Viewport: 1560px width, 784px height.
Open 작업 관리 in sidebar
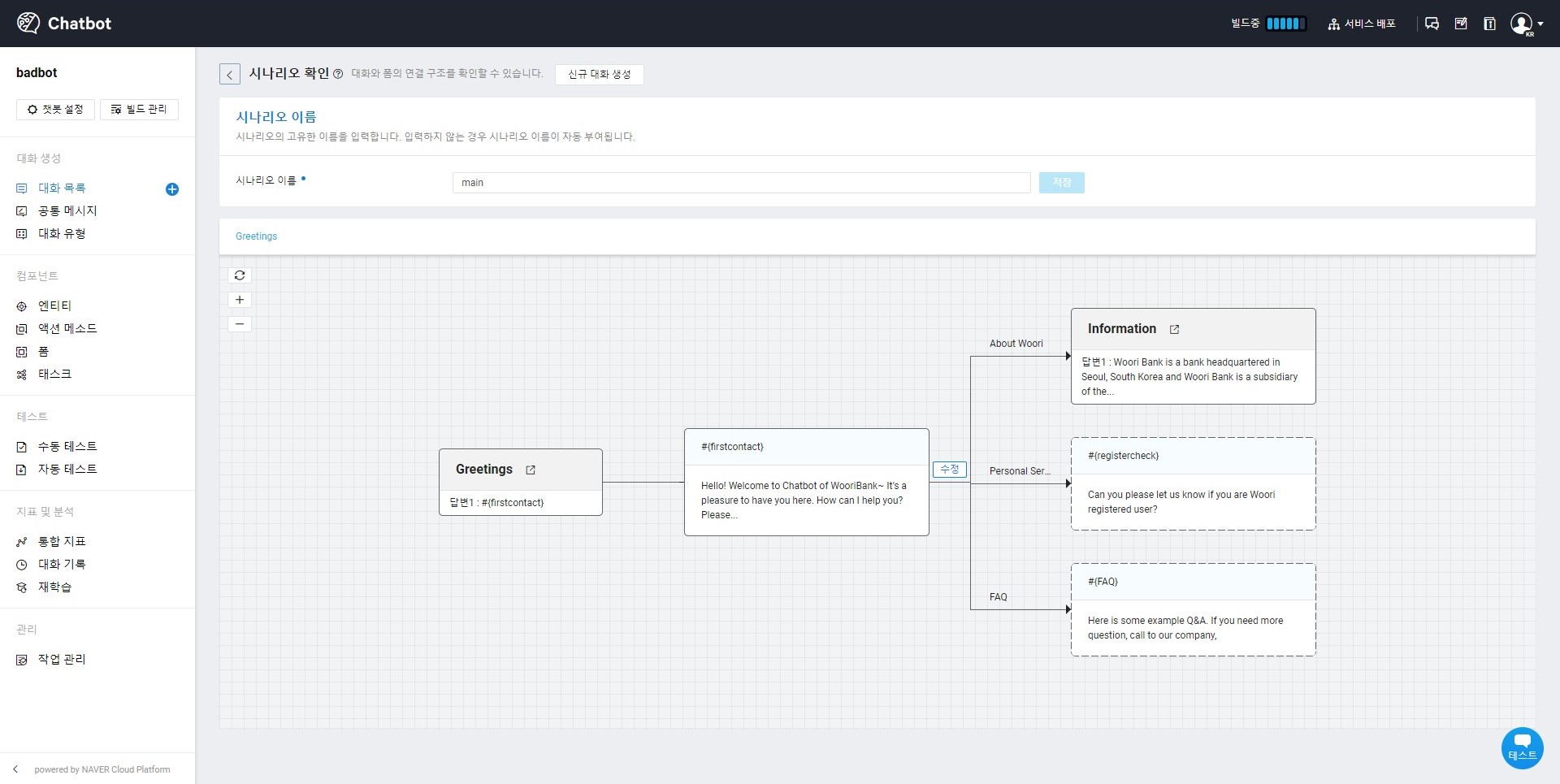click(x=62, y=659)
